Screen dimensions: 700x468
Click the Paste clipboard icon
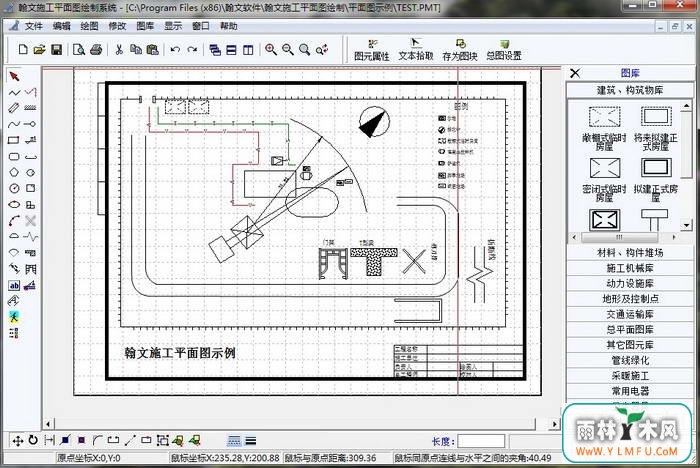152,49
